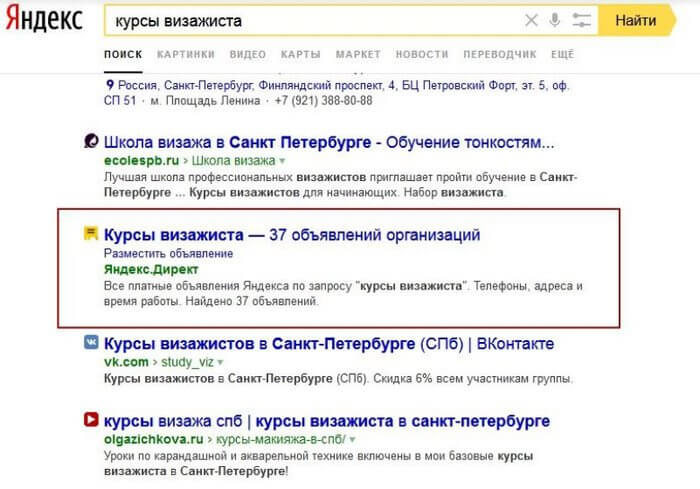Screen dimensions: 700x489
Task: Click snippet starting Лучшая школа профессиональных визажистов
Action: pyautogui.click(x=341, y=185)
